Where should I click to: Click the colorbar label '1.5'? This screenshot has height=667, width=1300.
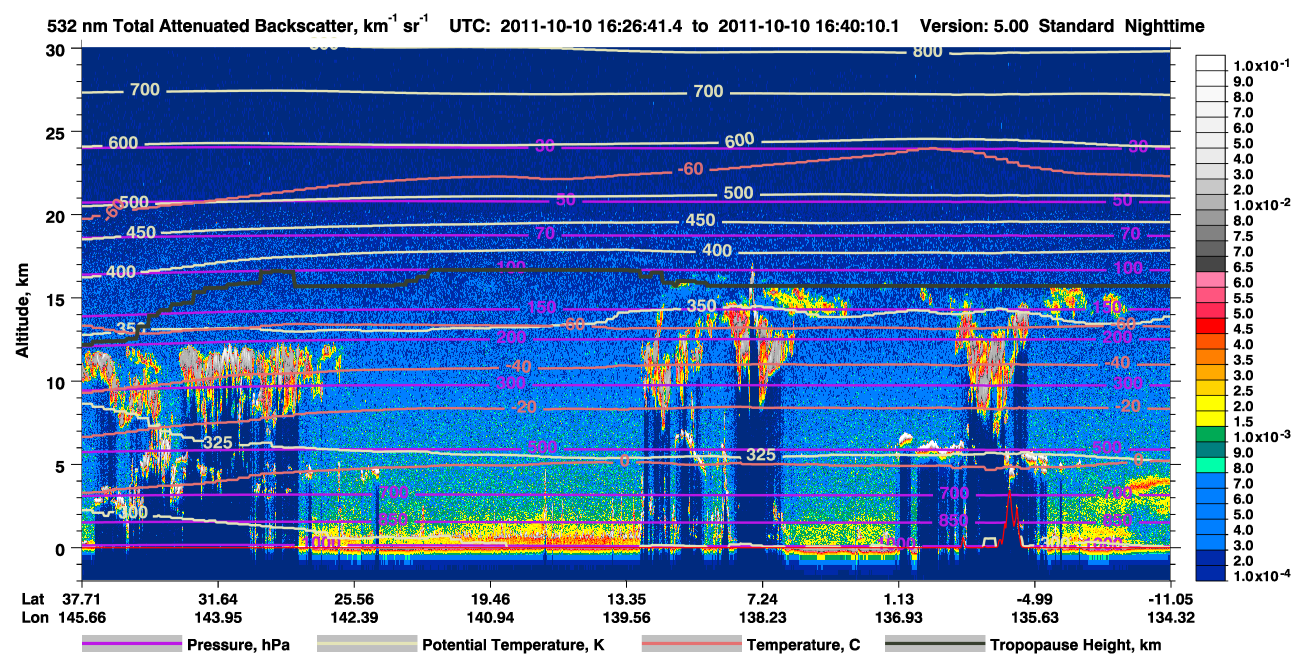pyautogui.click(x=1243, y=422)
